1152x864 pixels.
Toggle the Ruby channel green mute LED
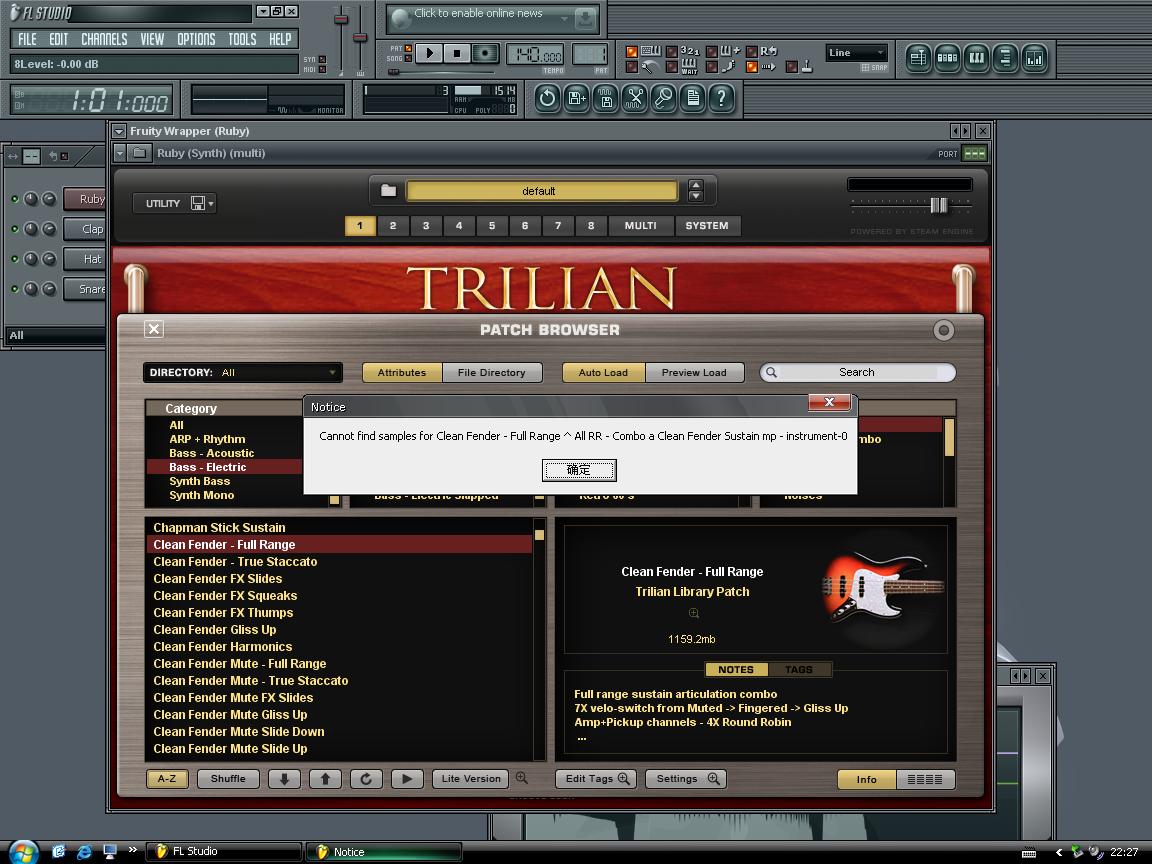[x=15, y=199]
